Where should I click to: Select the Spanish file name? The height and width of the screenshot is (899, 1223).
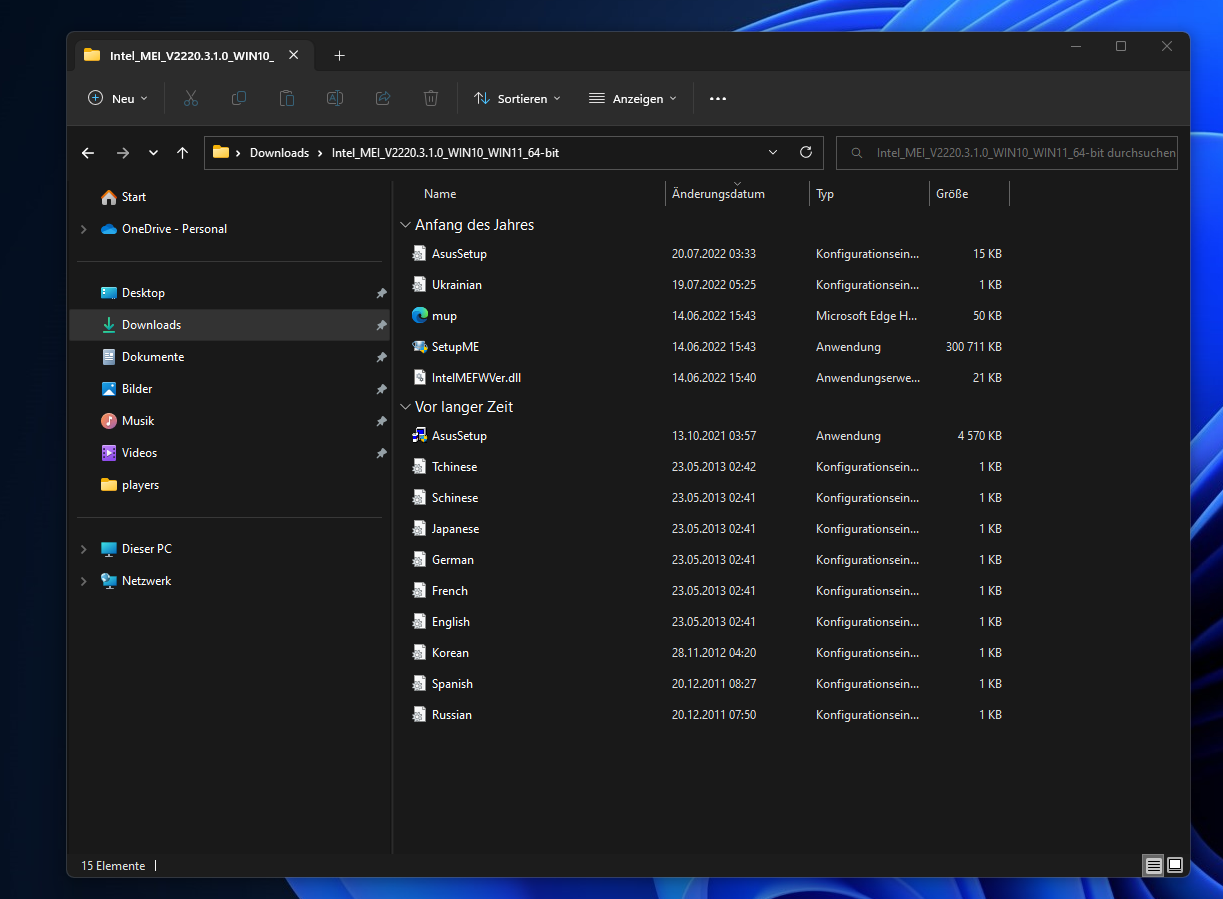[x=452, y=684]
